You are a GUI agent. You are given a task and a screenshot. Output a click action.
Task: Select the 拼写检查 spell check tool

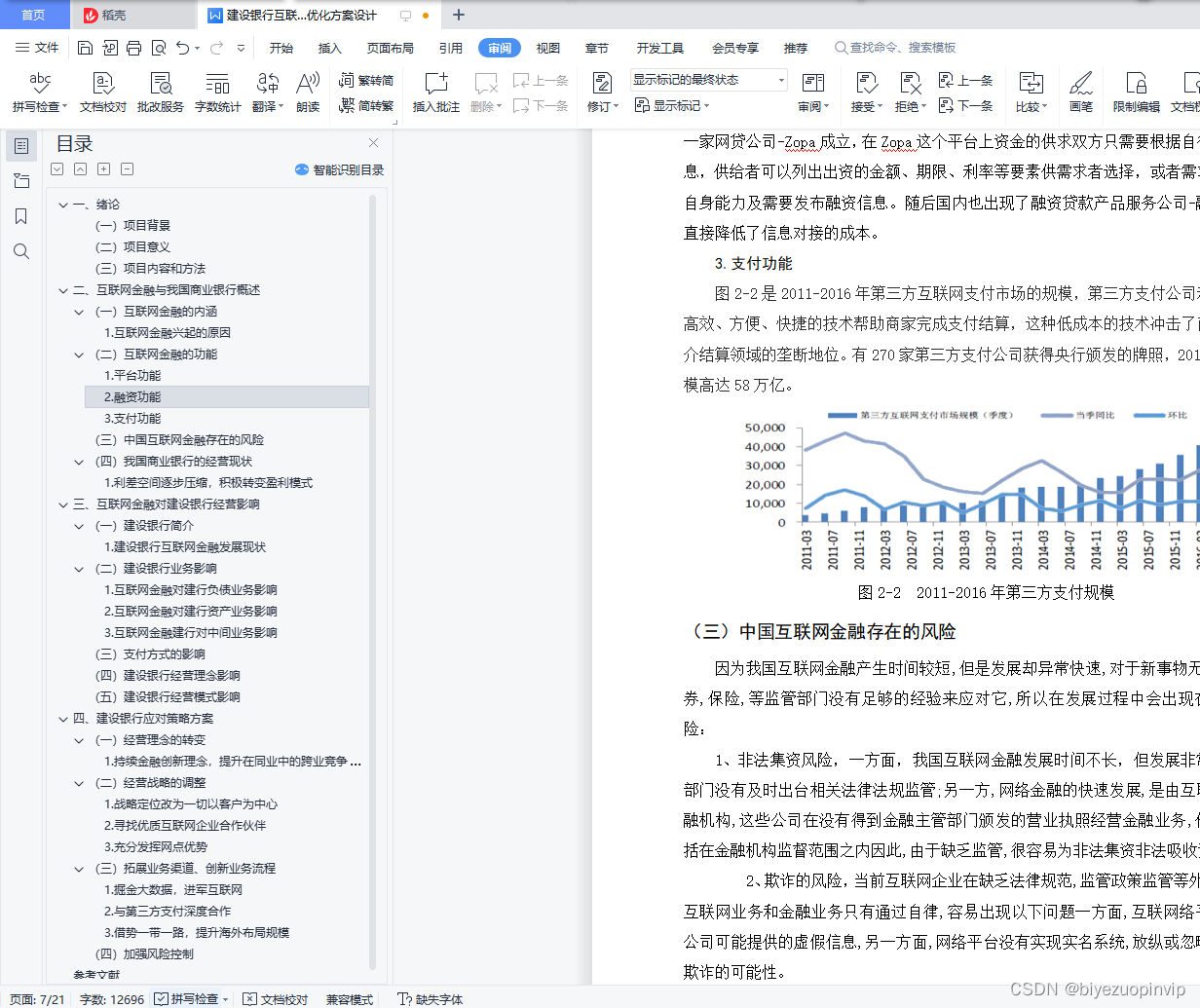[x=38, y=93]
